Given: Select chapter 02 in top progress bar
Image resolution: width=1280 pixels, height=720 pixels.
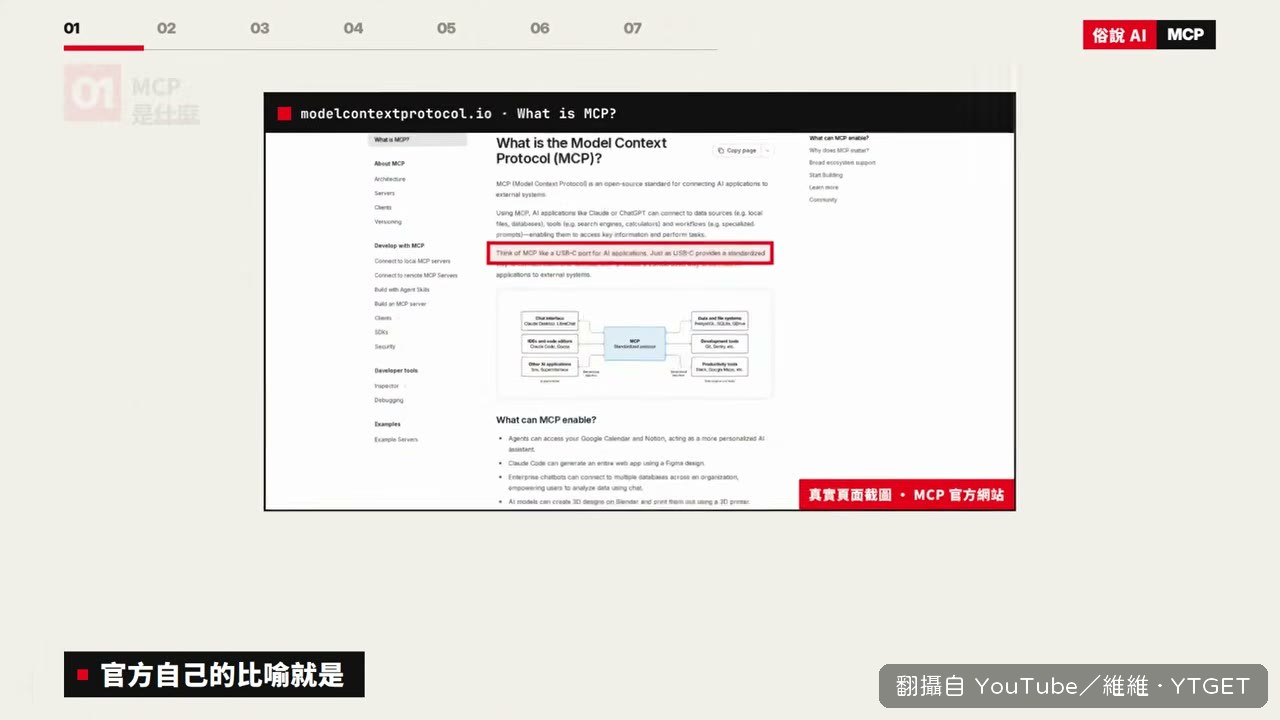Looking at the screenshot, I should 166,28.
